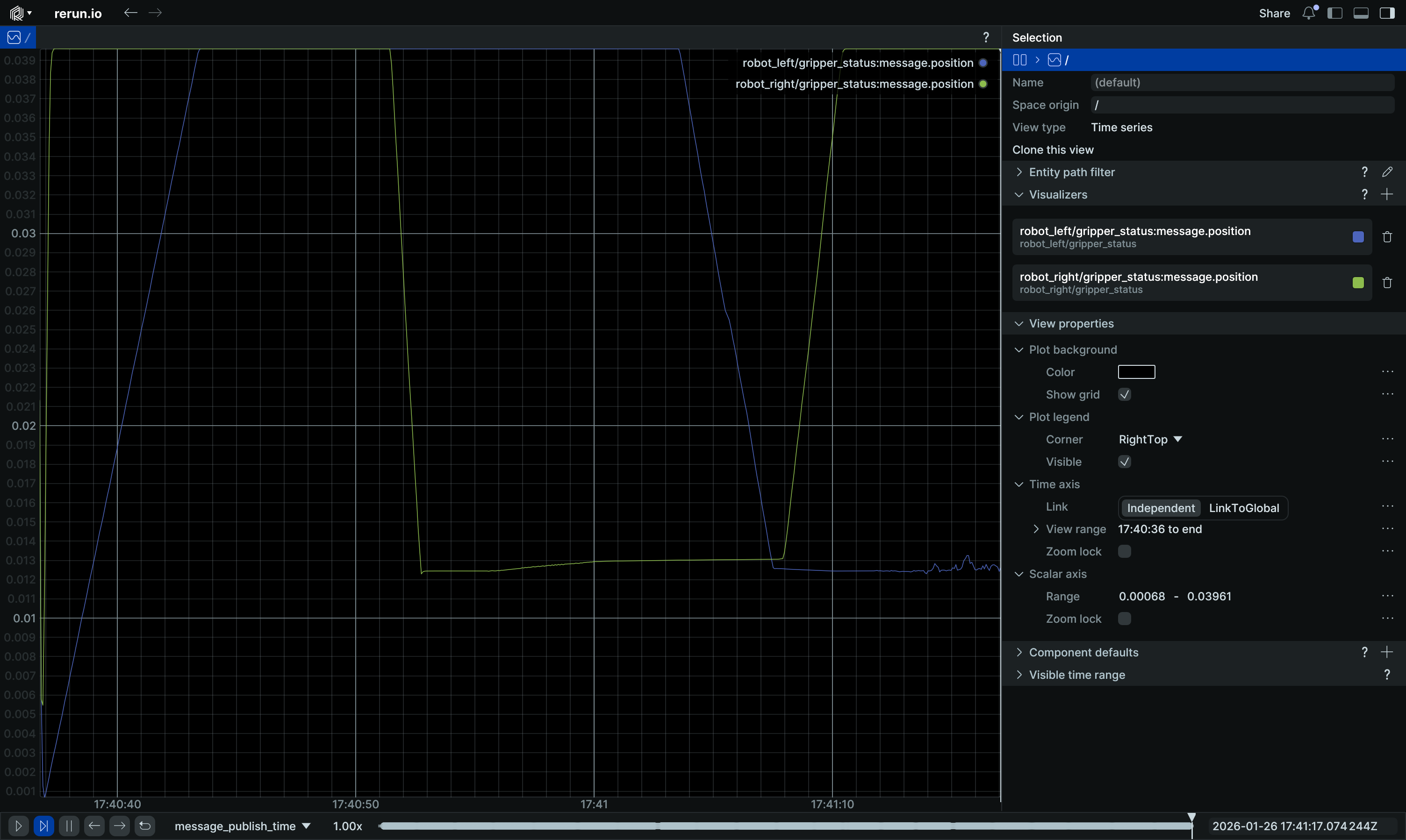Open the plot background color swatch

[1136, 372]
